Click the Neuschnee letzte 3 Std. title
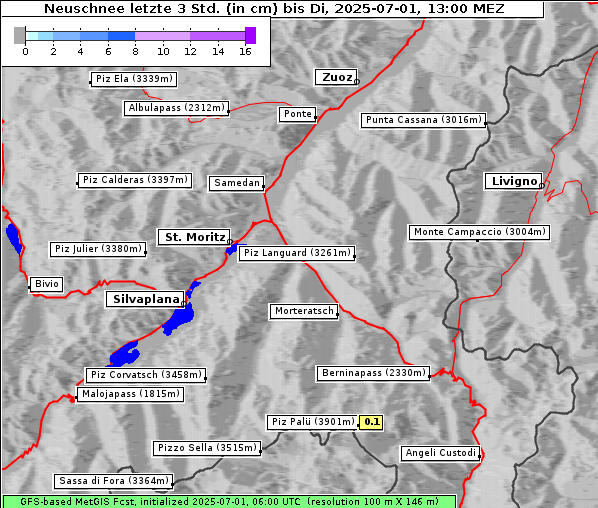The image size is (598, 508). coord(273,9)
